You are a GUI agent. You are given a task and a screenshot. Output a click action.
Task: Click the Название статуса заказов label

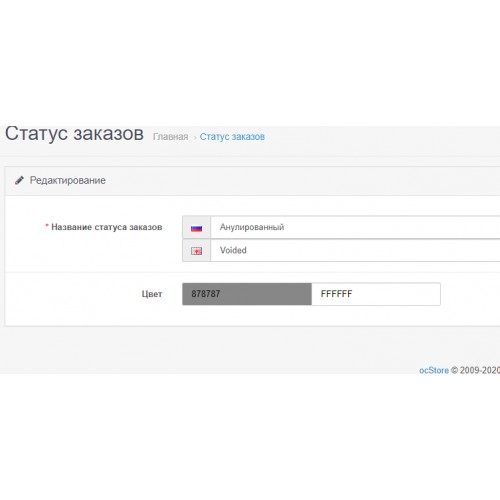pos(107,227)
